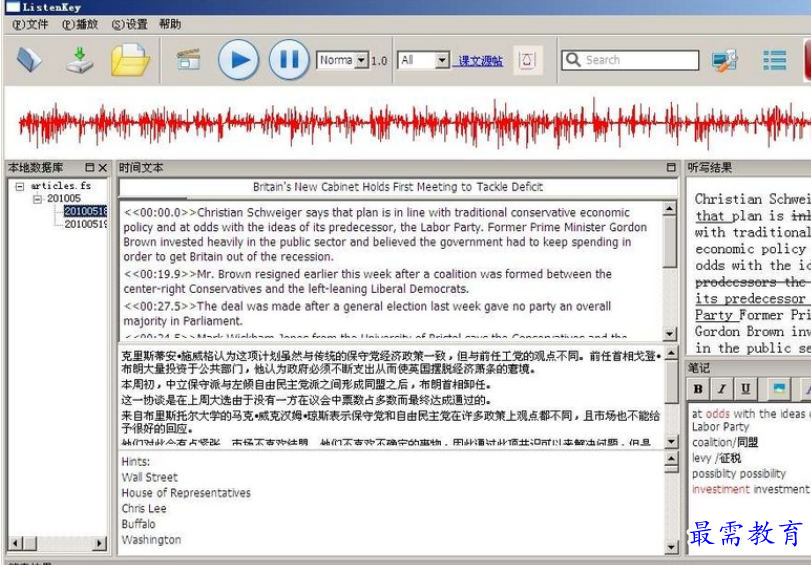Collapse the articles.fs tree node
811x565 pixels.
click(x=19, y=186)
